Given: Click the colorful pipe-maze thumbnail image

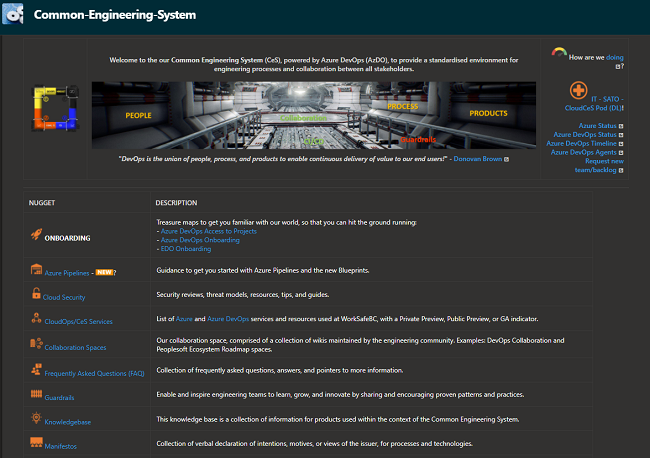Looking at the screenshot, I should click(56, 108).
